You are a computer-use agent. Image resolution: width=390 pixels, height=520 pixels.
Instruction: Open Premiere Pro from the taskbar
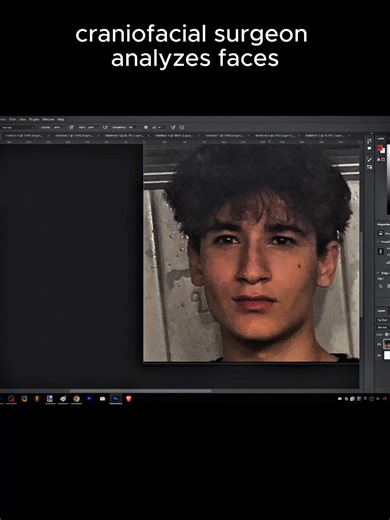(89, 399)
